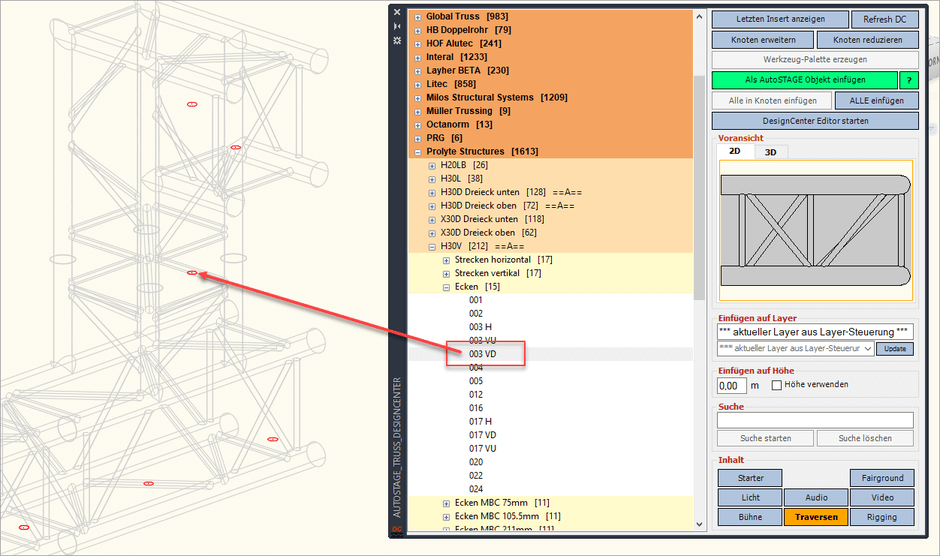The width and height of the screenshot is (940, 556).
Task: Expand the HOF Alutec [241] node
Action: tap(418, 44)
